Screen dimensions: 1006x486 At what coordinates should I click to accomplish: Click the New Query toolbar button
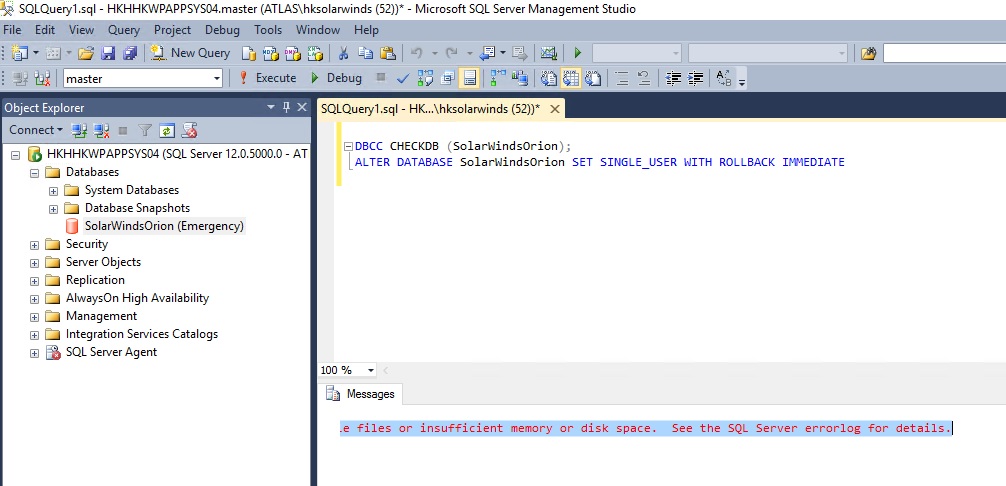[190, 53]
